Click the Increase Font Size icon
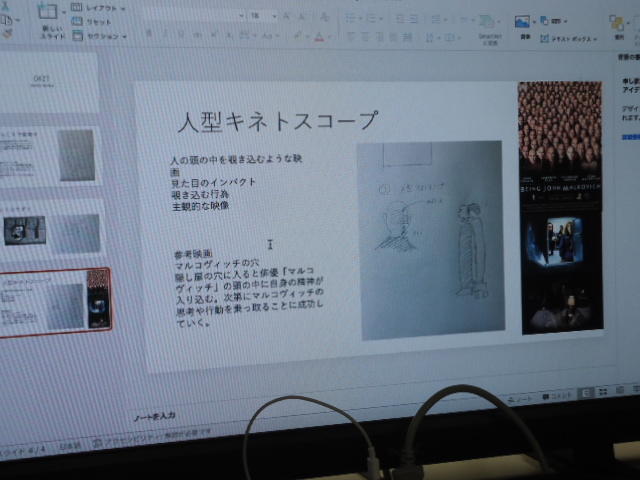The image size is (640, 480). [287, 16]
